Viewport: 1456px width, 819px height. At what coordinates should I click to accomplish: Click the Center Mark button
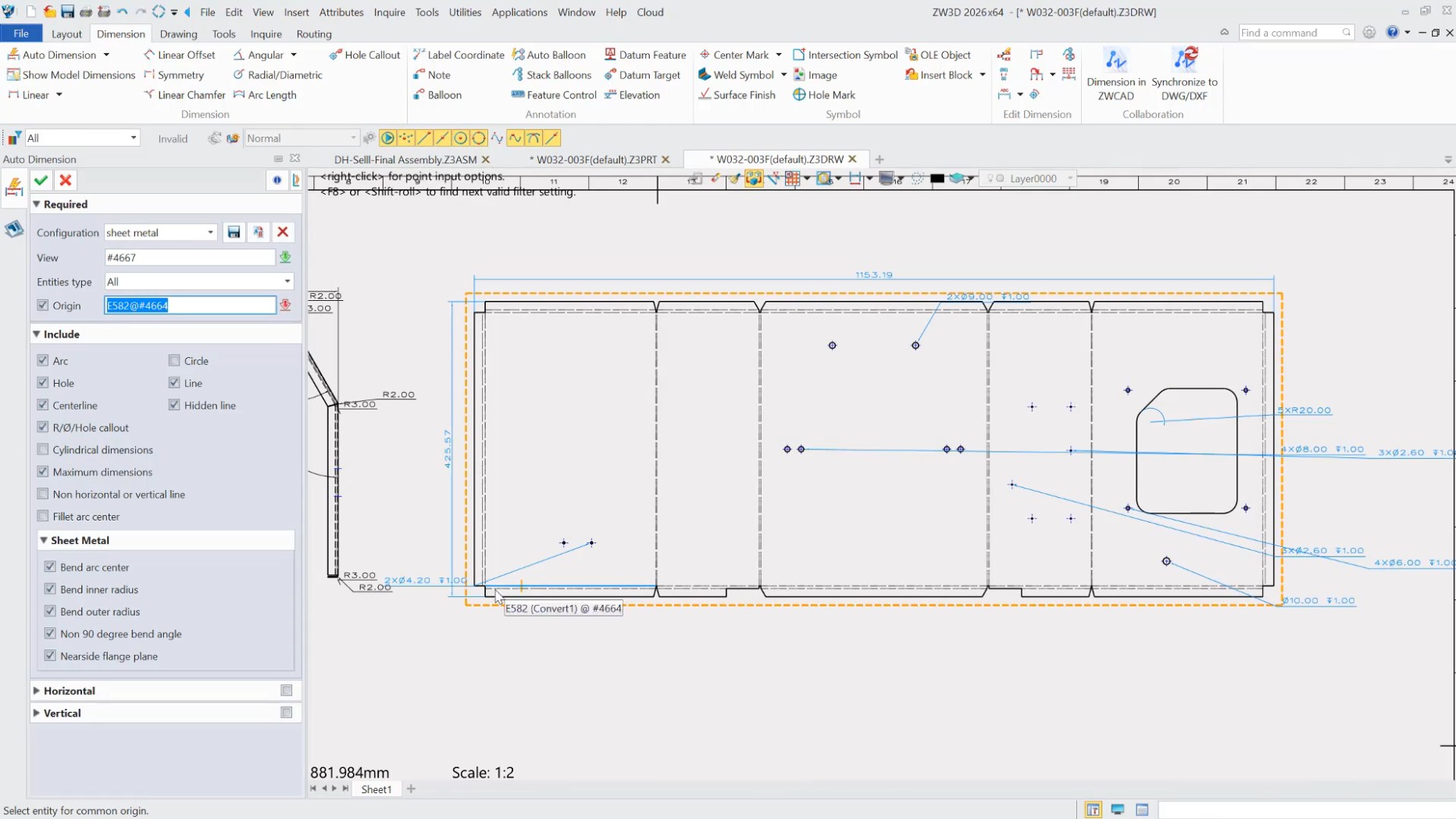(733, 55)
